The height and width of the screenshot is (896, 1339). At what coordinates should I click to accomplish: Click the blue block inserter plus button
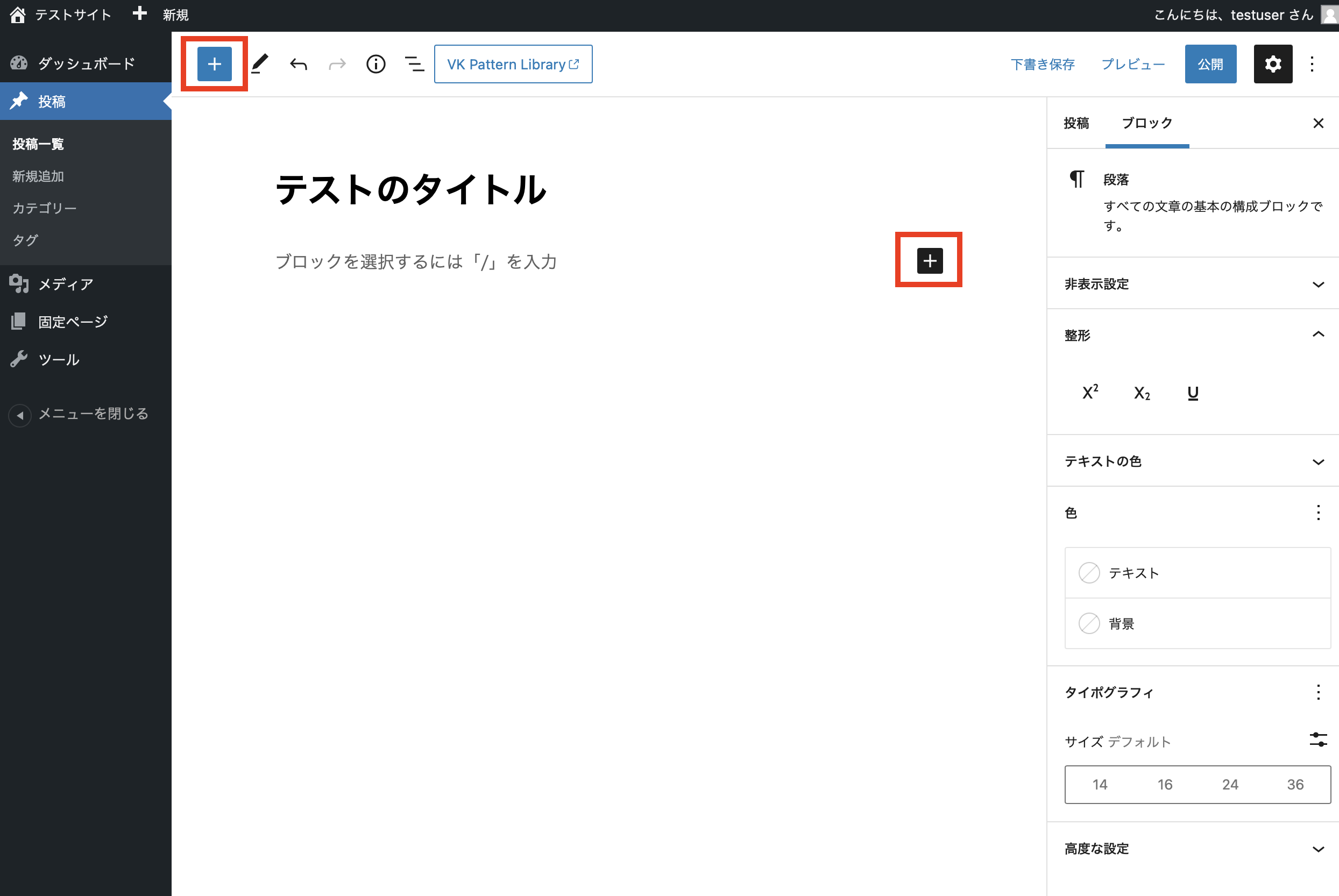coord(214,64)
